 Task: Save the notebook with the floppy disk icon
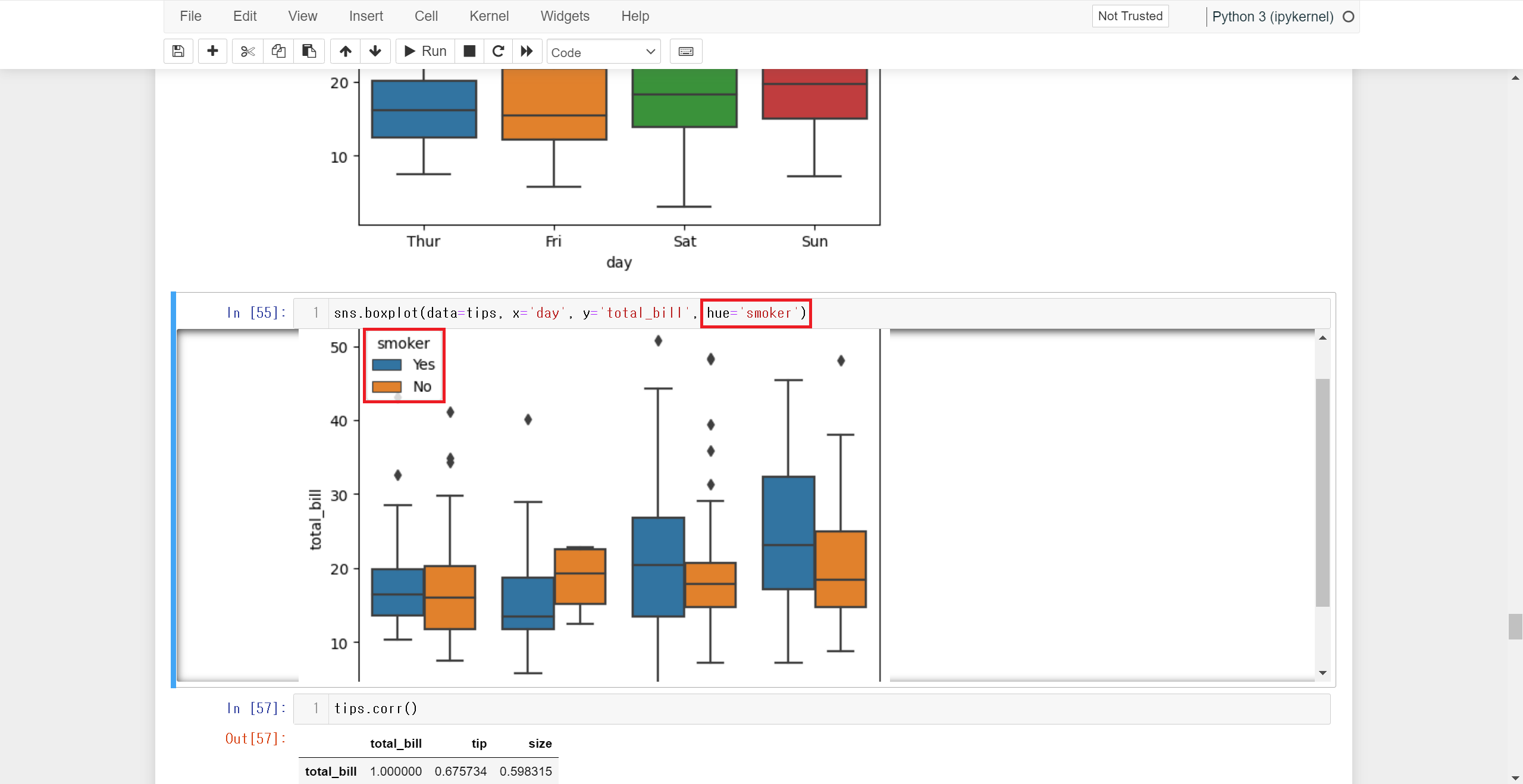click(178, 51)
